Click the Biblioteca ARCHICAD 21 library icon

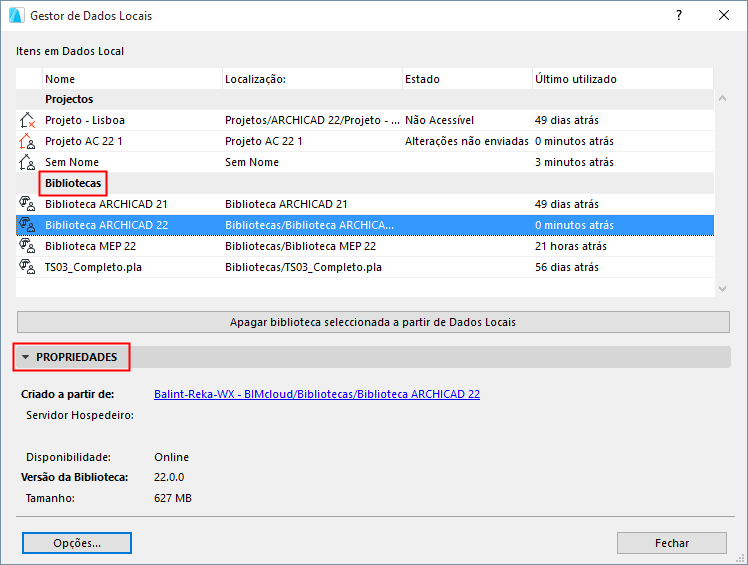27,204
